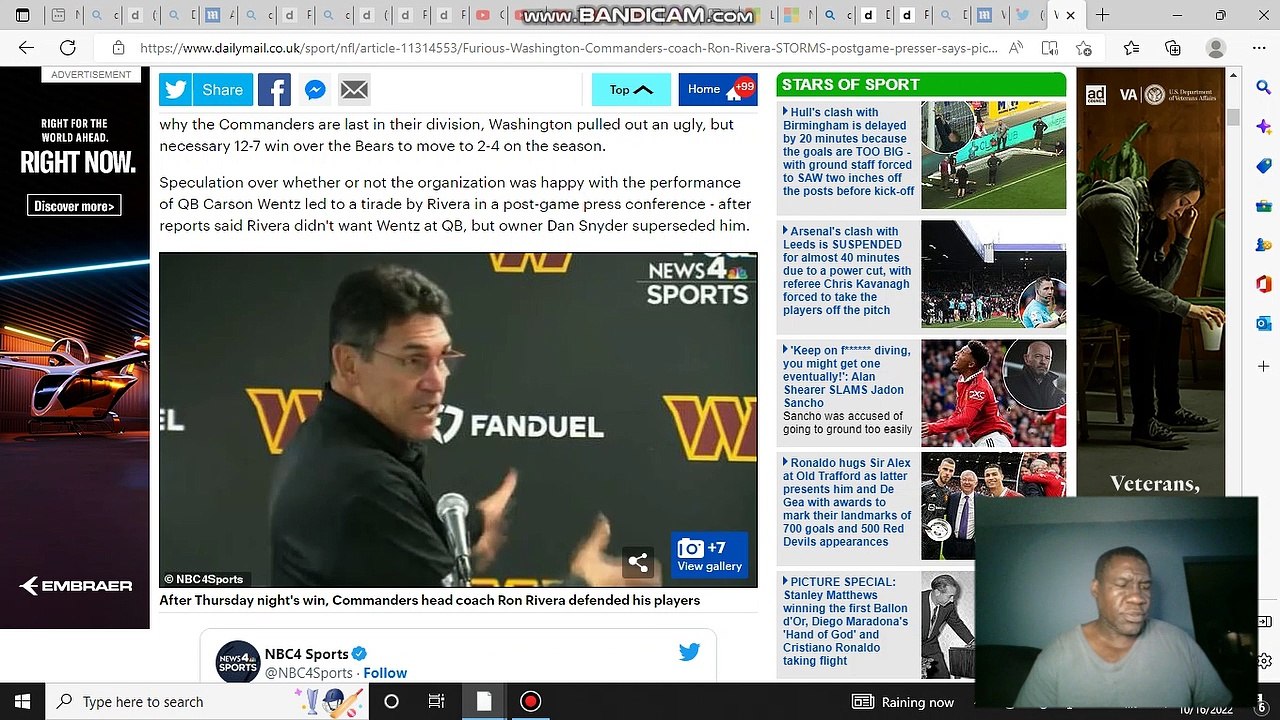Open Immersive reader icon
Viewport: 1280px width, 720px height.
(x=1049, y=48)
